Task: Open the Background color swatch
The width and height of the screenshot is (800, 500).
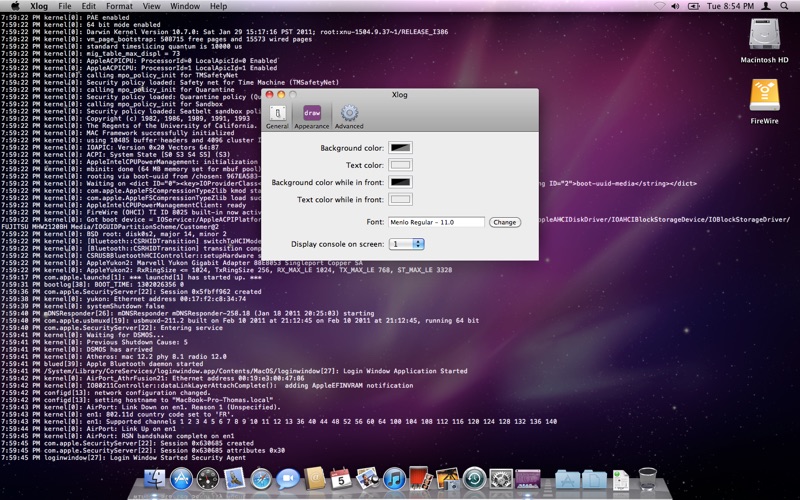Action: [401, 148]
